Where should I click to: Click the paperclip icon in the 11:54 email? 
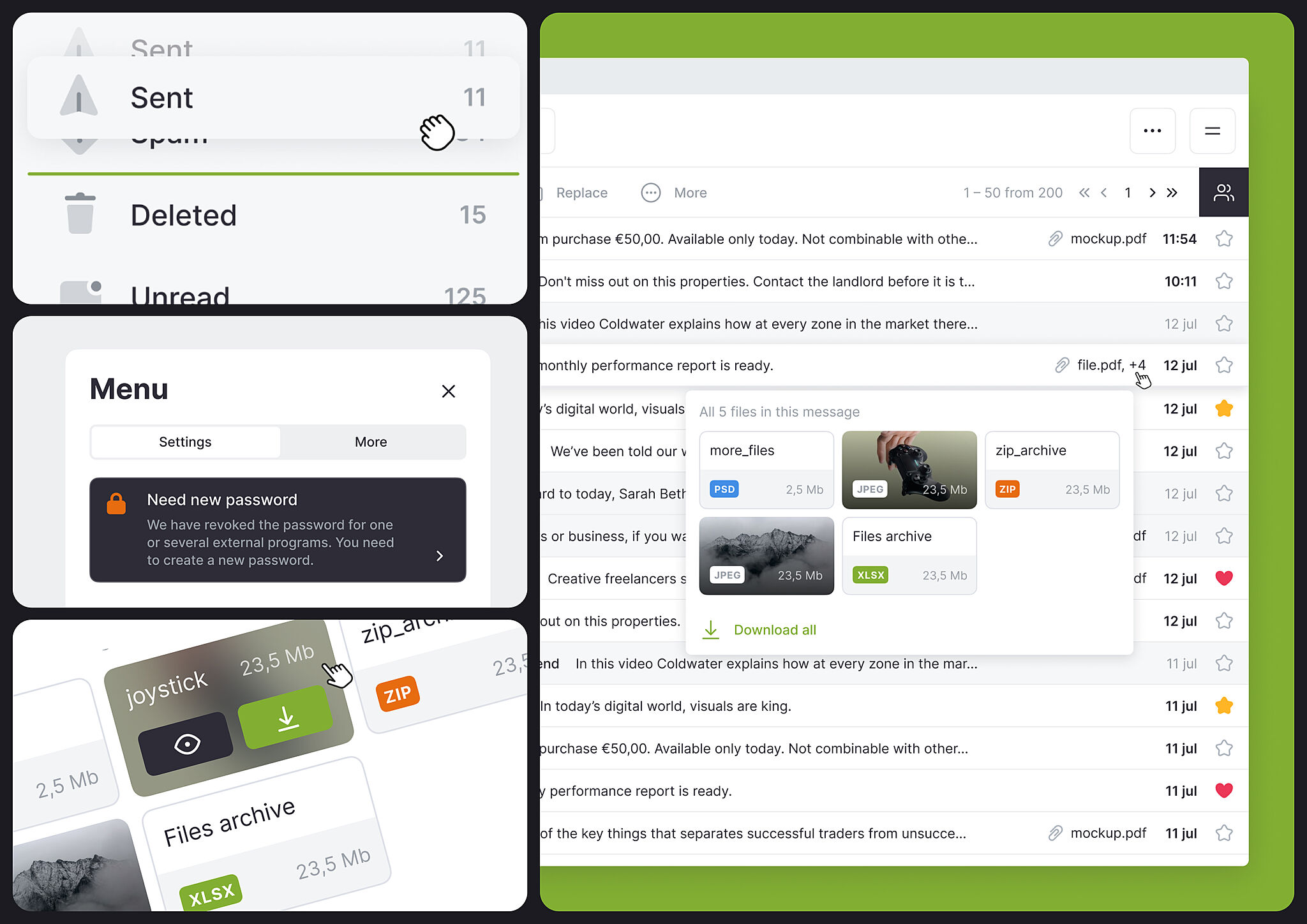click(1056, 239)
